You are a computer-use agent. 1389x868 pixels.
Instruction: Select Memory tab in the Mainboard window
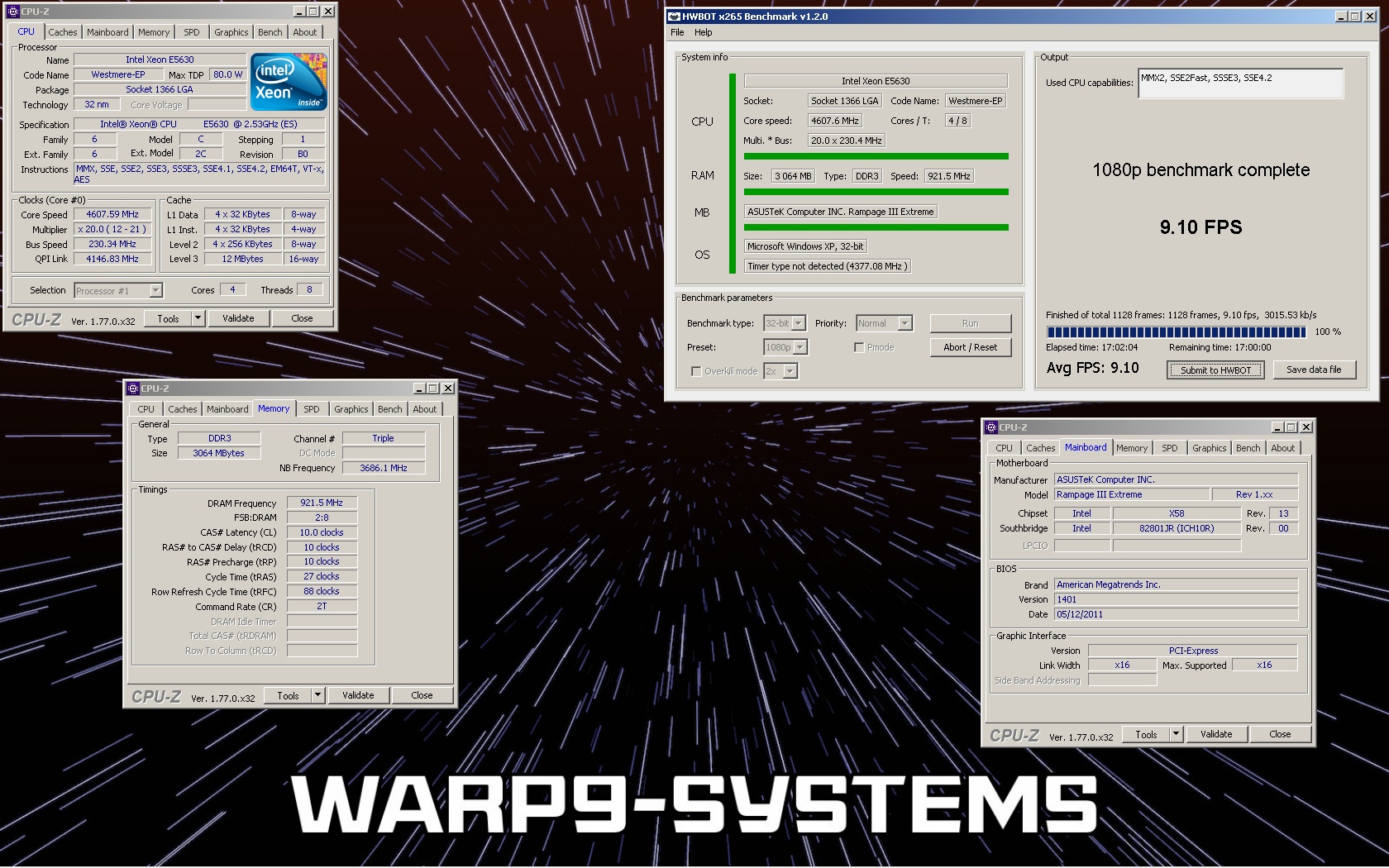pyautogui.click(x=1132, y=448)
